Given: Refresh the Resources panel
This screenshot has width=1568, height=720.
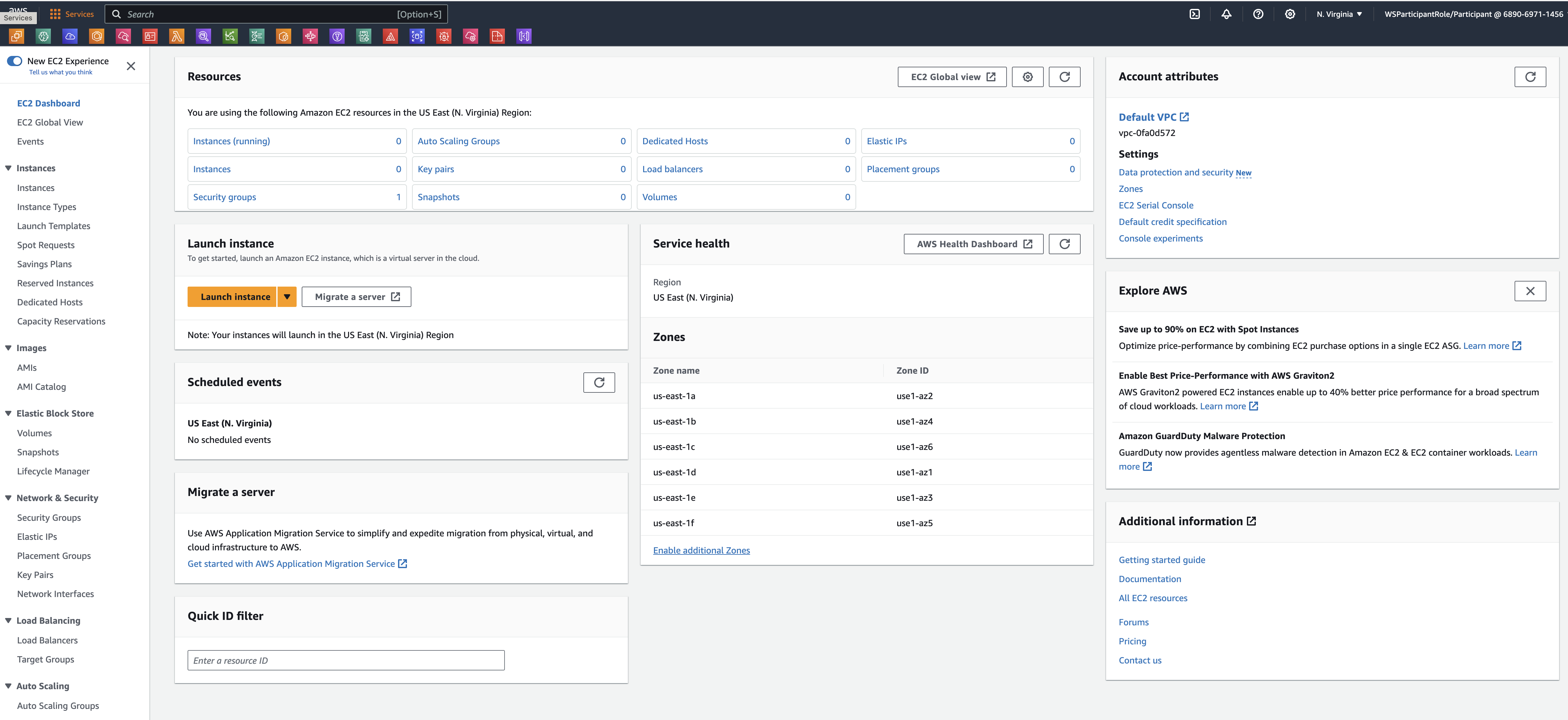Looking at the screenshot, I should click(x=1065, y=77).
